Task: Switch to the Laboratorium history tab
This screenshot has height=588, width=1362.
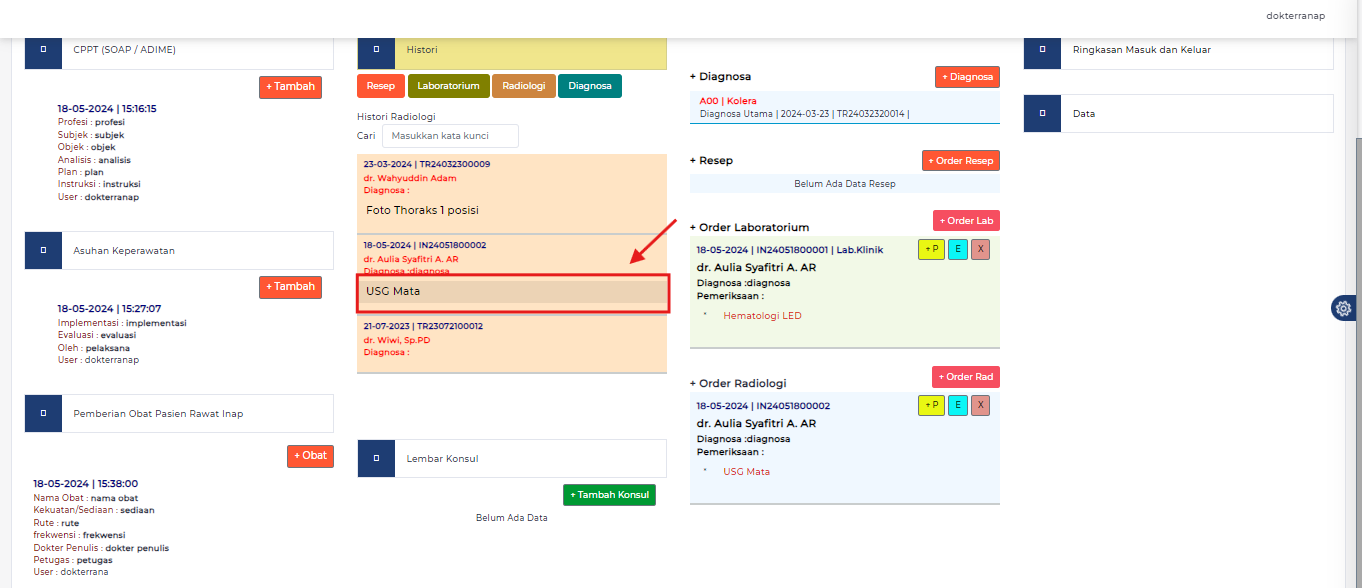Action: 448,86
